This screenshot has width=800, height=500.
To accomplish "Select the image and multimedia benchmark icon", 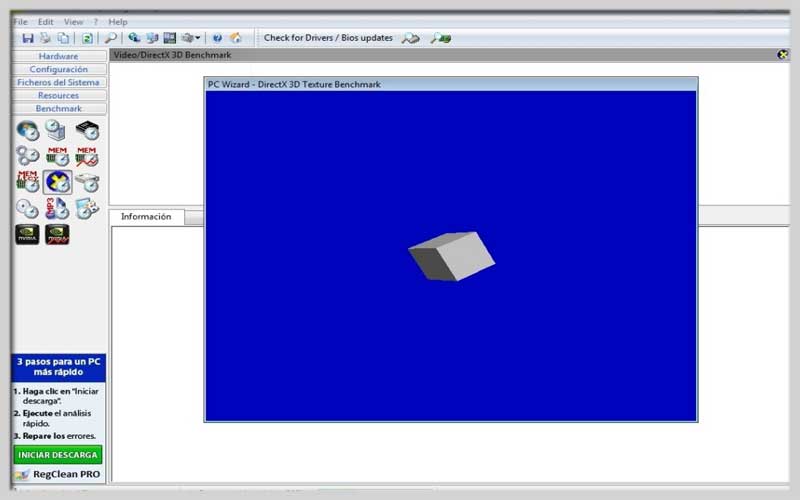I will pyautogui.click(x=87, y=209).
